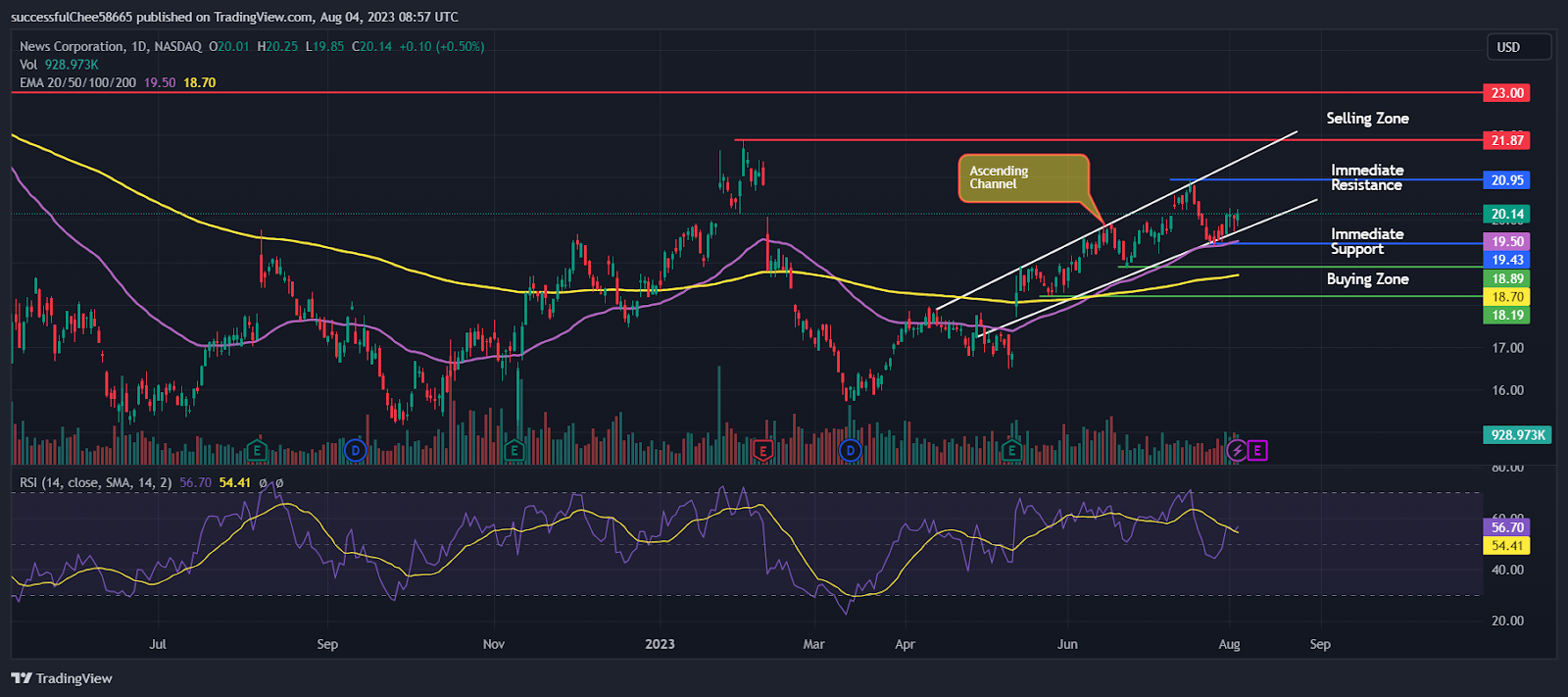Click the Selling Zone text label
This screenshot has height=697, width=1568.
(x=1367, y=119)
